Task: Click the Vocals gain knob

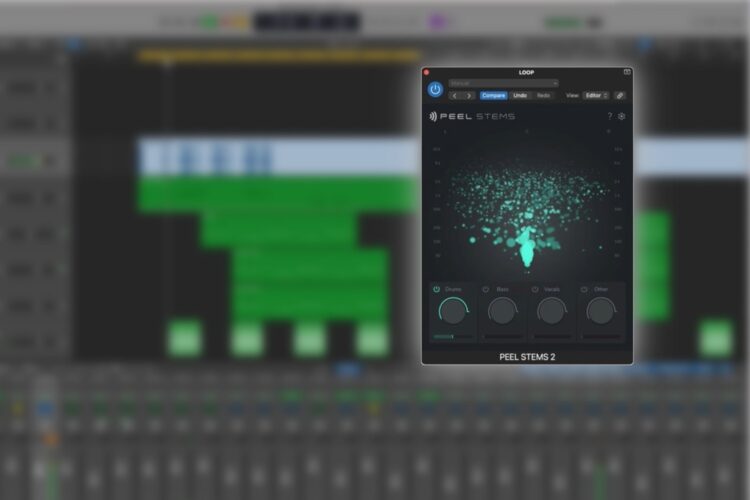Action: pyautogui.click(x=551, y=311)
